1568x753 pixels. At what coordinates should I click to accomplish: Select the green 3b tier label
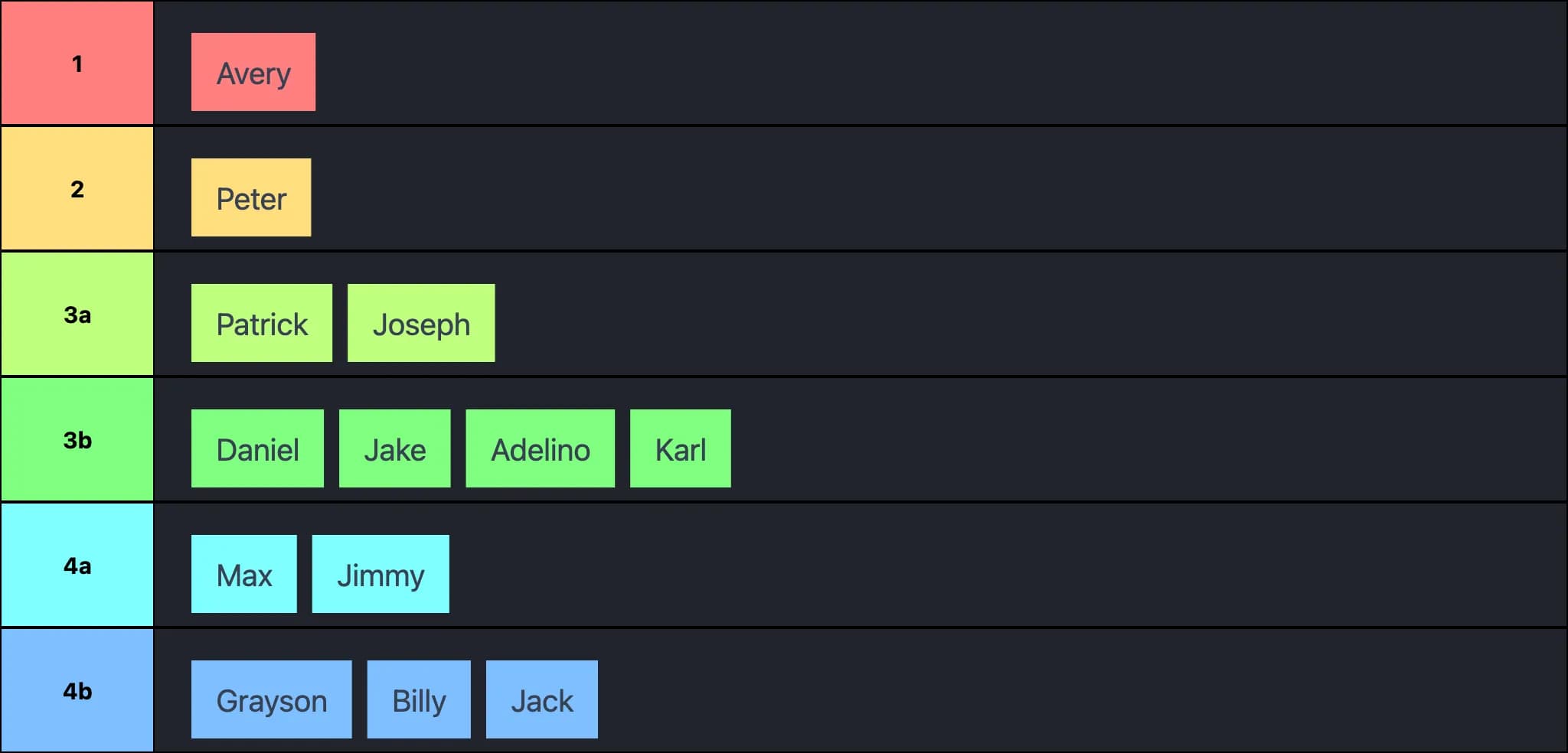coord(77,439)
